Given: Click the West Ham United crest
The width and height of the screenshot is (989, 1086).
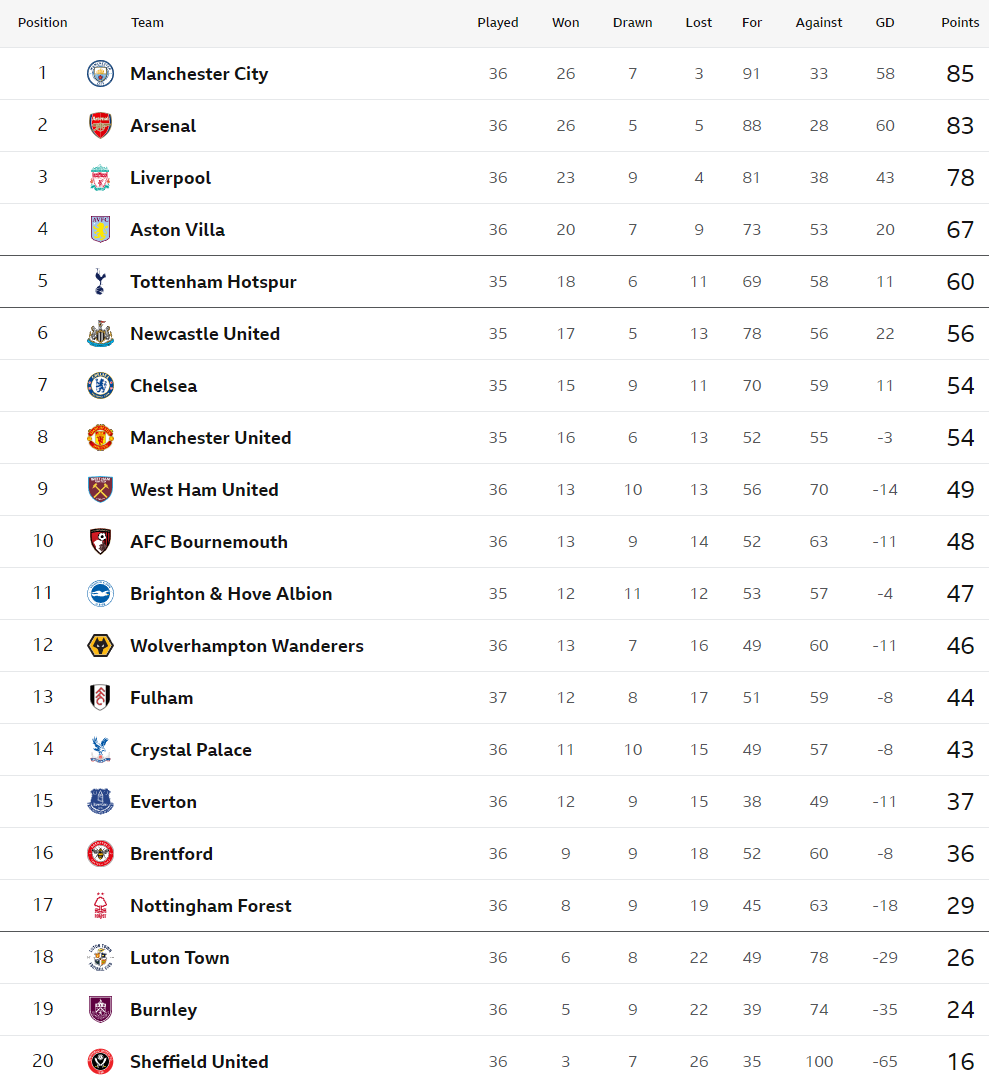Looking at the screenshot, I should (x=100, y=489).
